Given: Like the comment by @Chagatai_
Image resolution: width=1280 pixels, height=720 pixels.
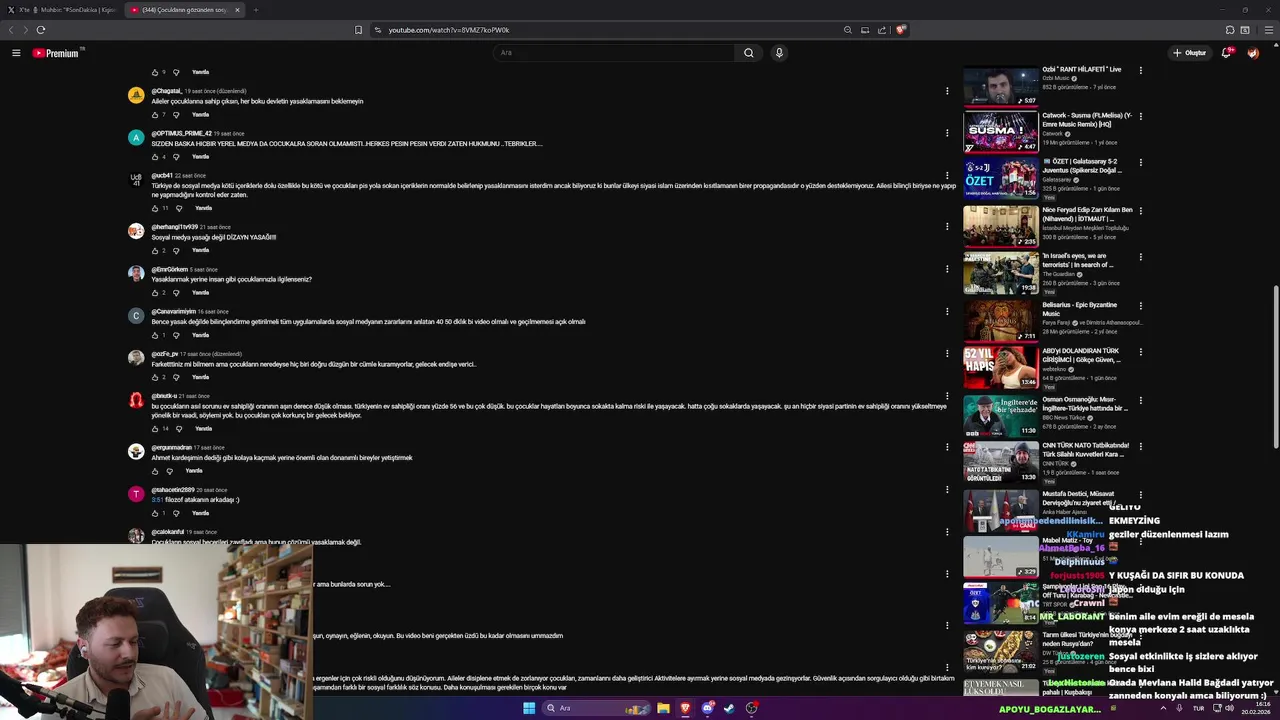Looking at the screenshot, I should pyautogui.click(x=155, y=115).
